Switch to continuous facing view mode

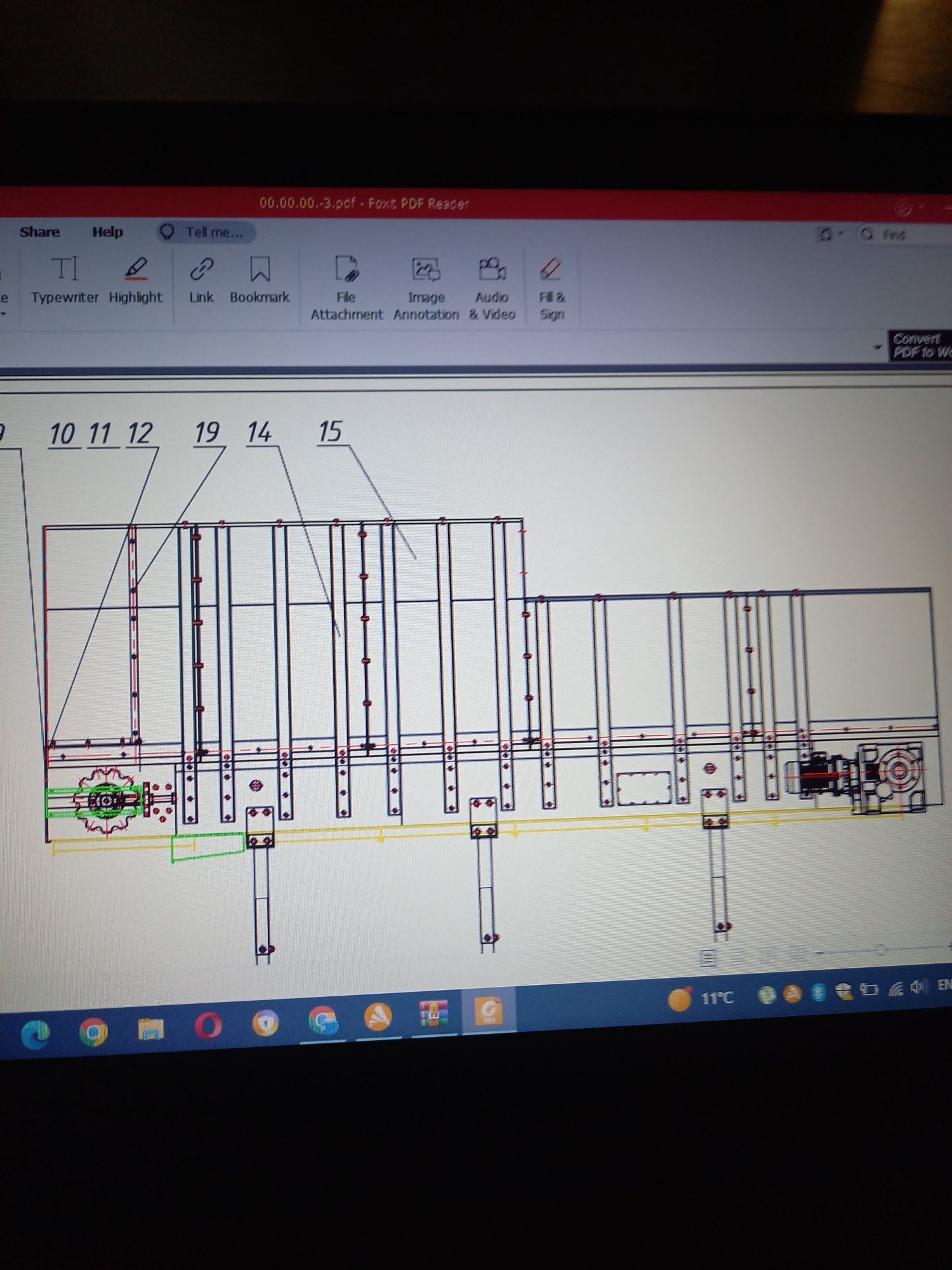coord(798,953)
